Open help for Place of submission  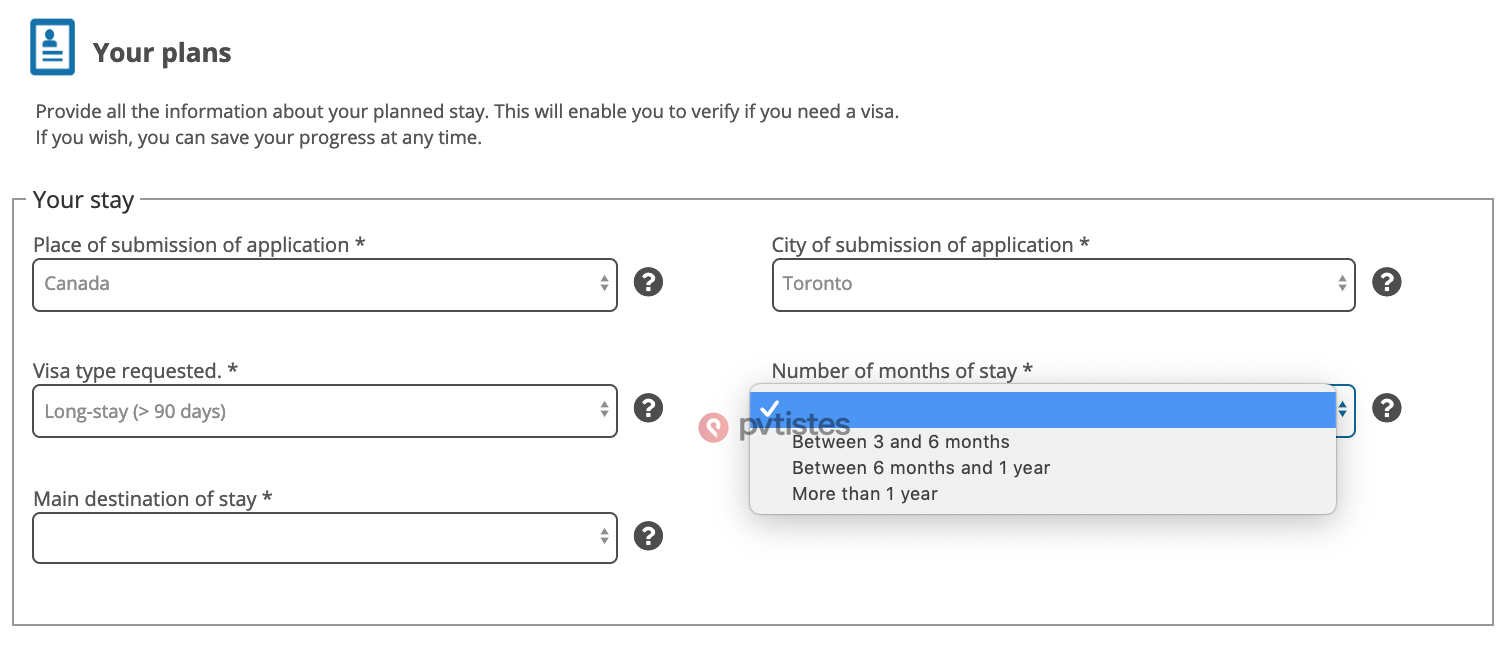click(x=649, y=282)
